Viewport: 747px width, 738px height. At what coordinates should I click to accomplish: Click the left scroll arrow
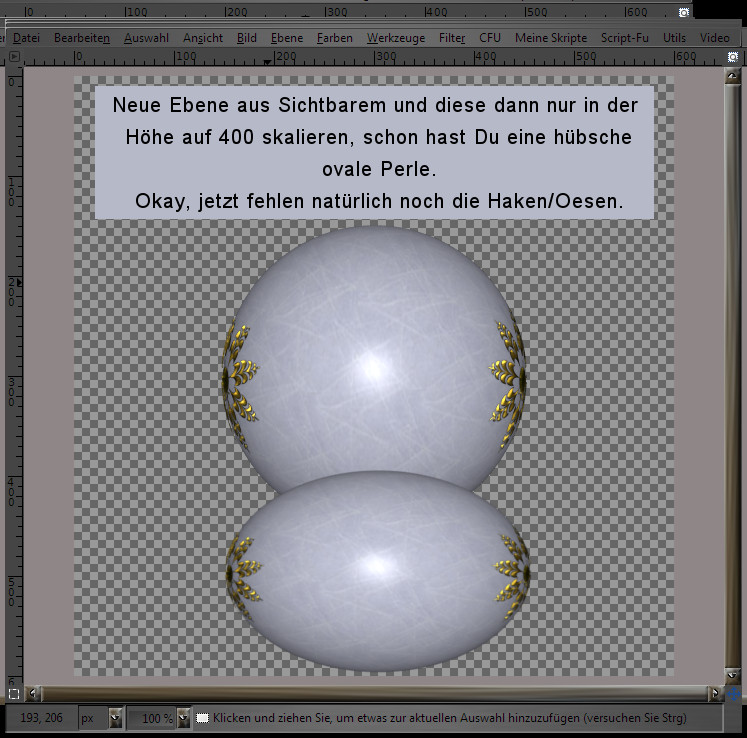coord(36,692)
